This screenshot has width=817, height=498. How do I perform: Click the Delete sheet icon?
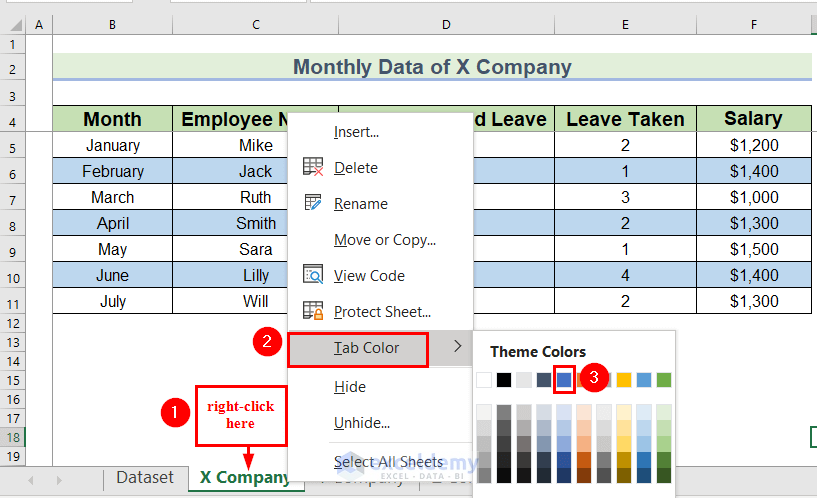[x=313, y=167]
